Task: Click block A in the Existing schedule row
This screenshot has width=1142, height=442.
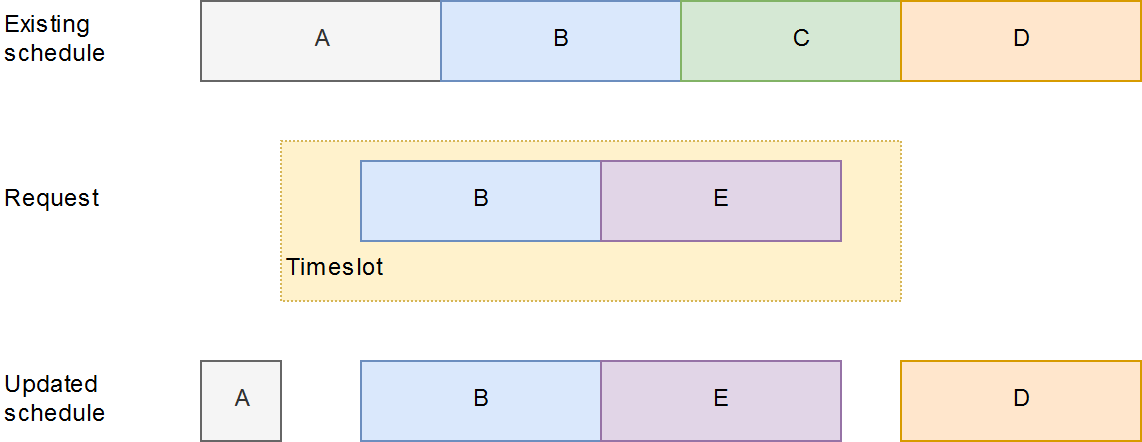Action: point(321,41)
